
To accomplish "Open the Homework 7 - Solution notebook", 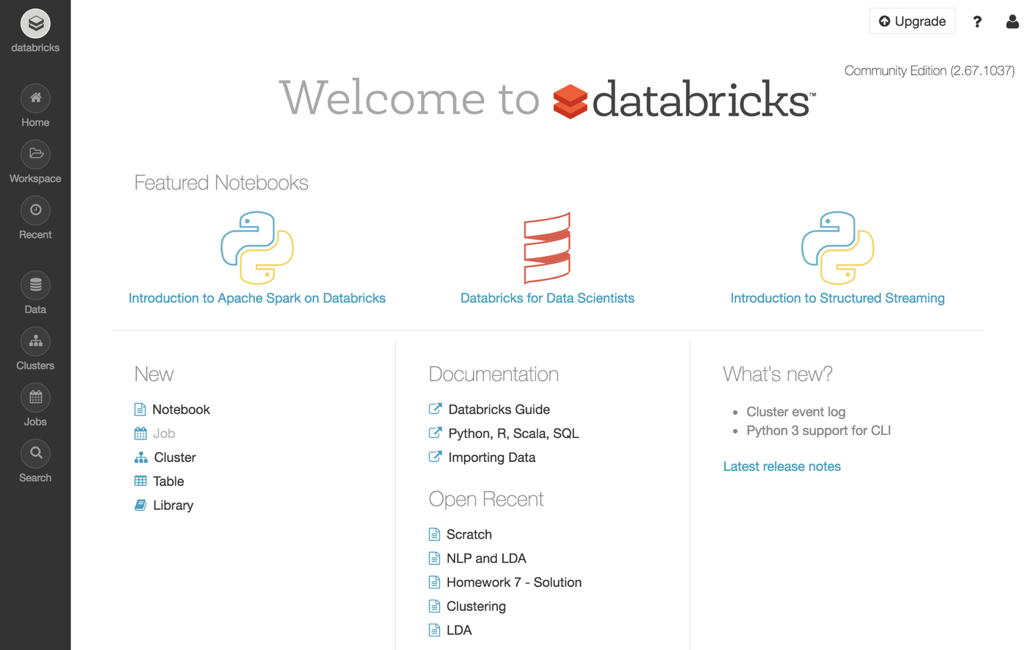I will point(514,582).
